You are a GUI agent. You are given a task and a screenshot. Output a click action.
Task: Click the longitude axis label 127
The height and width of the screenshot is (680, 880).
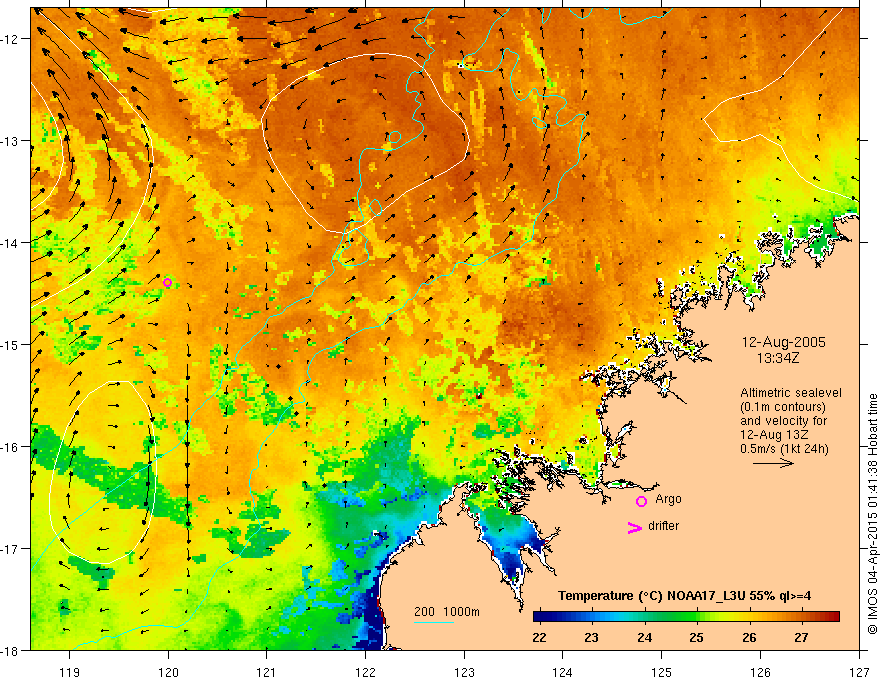[859, 672]
